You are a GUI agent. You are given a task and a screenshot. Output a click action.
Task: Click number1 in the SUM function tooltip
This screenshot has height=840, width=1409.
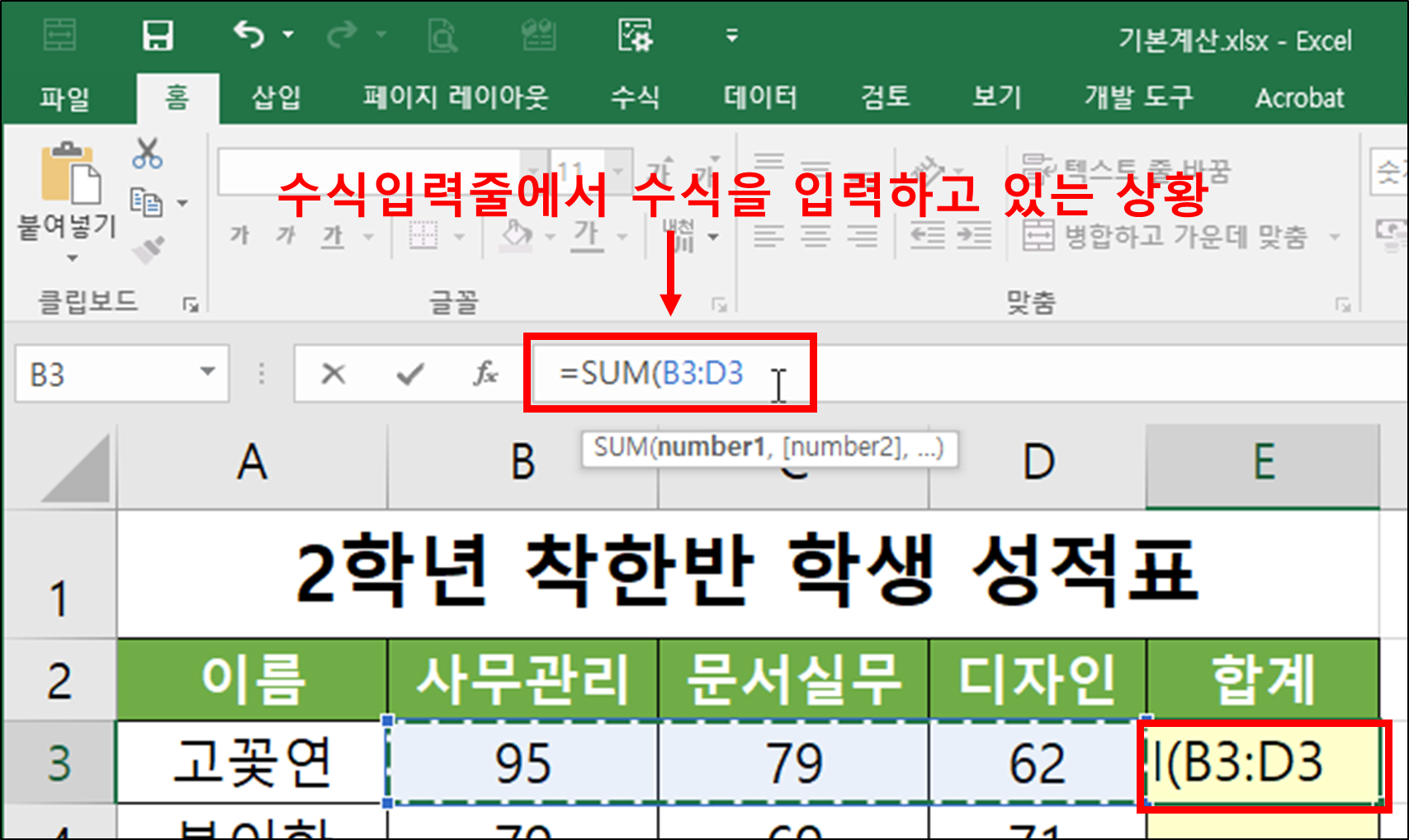(x=711, y=447)
